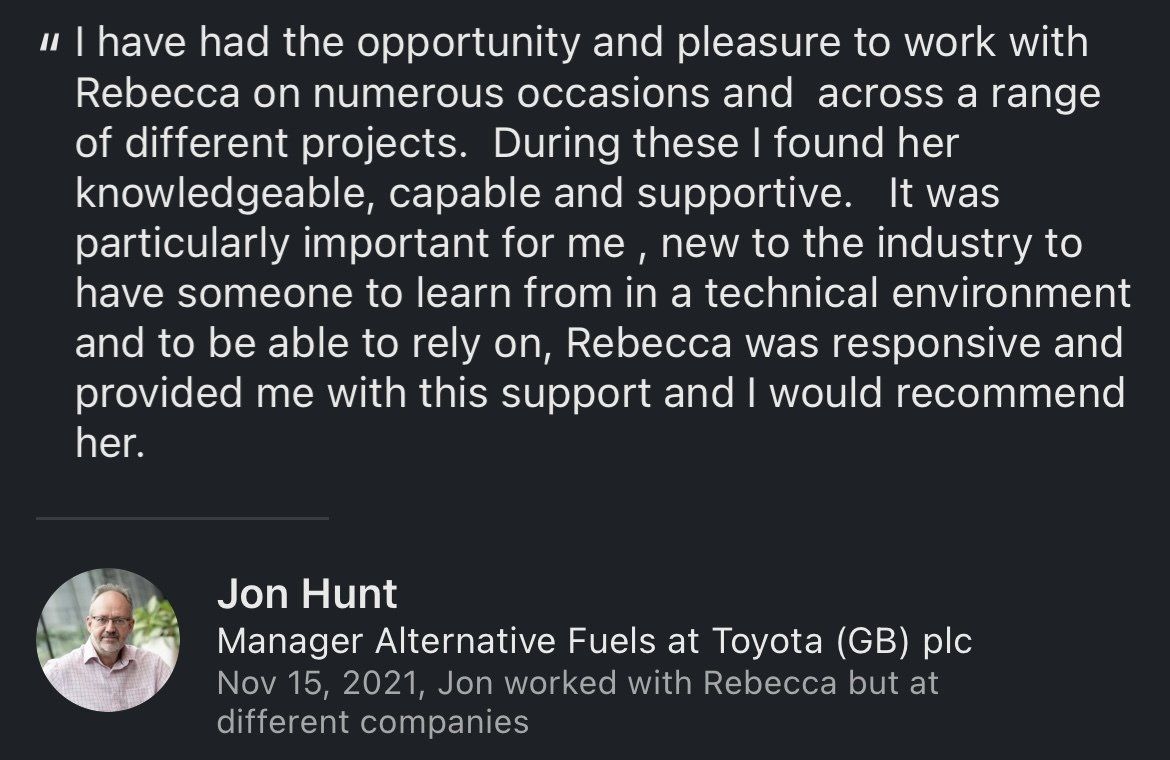Open the Jon Hunt name link
Image resolution: width=1170 pixels, height=760 pixels.
(307, 595)
